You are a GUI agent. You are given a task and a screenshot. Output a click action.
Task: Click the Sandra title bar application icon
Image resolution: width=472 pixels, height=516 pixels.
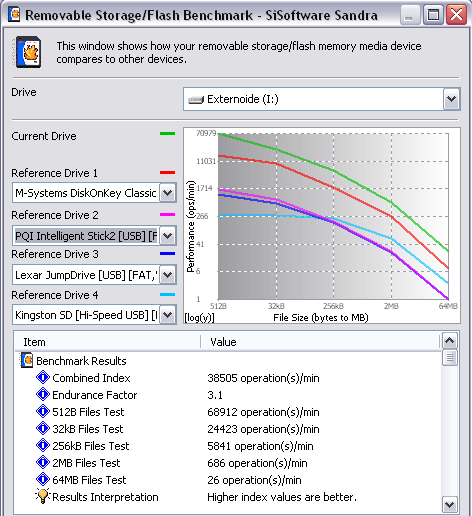tap(14, 14)
